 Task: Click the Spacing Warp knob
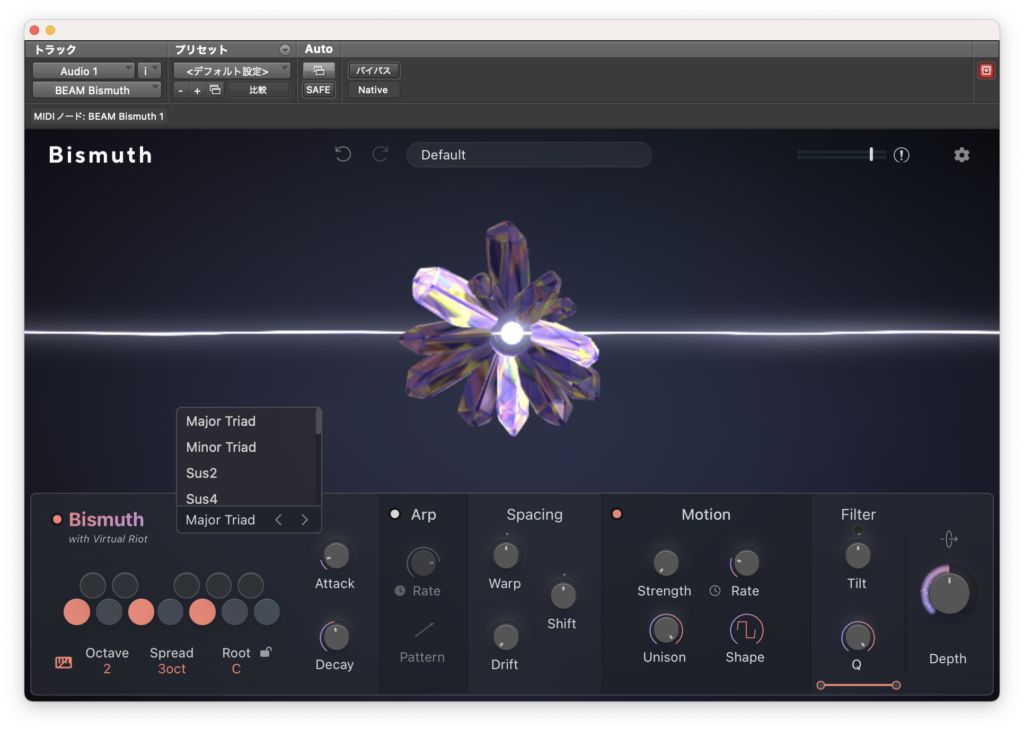tap(505, 556)
